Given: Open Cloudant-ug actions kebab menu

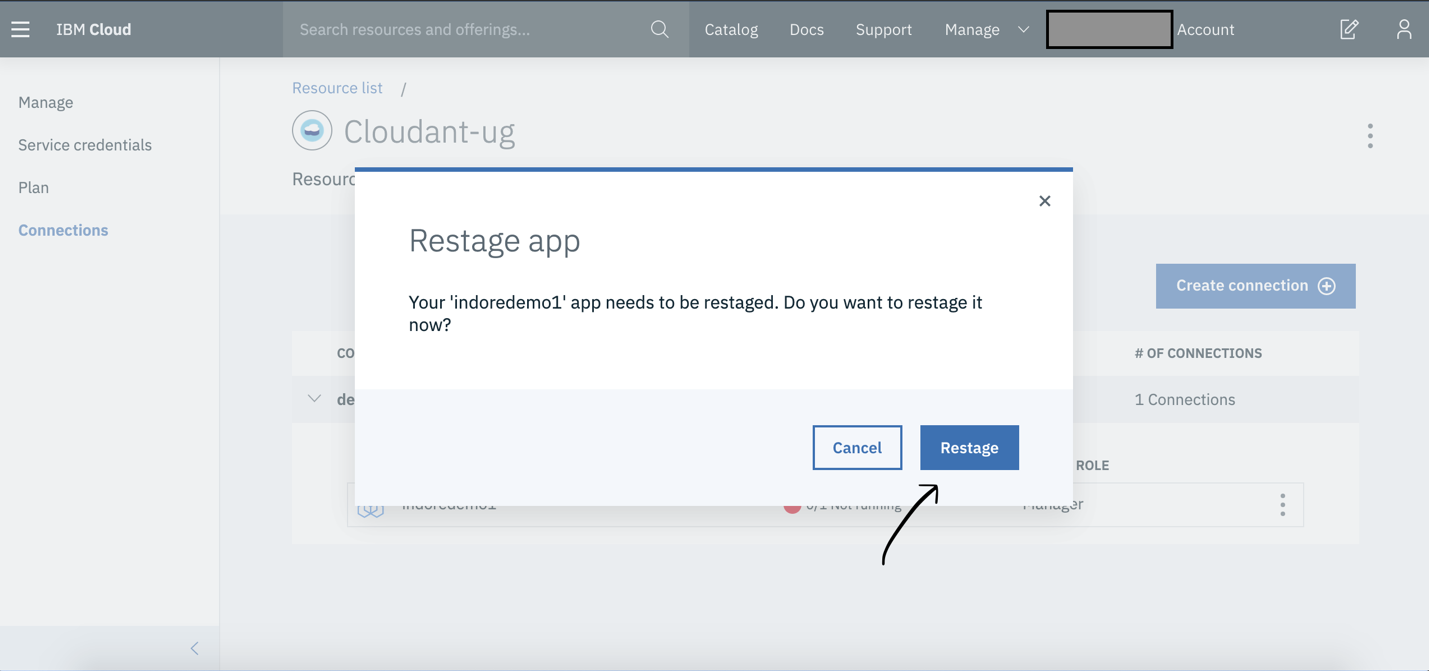Looking at the screenshot, I should coord(1370,136).
